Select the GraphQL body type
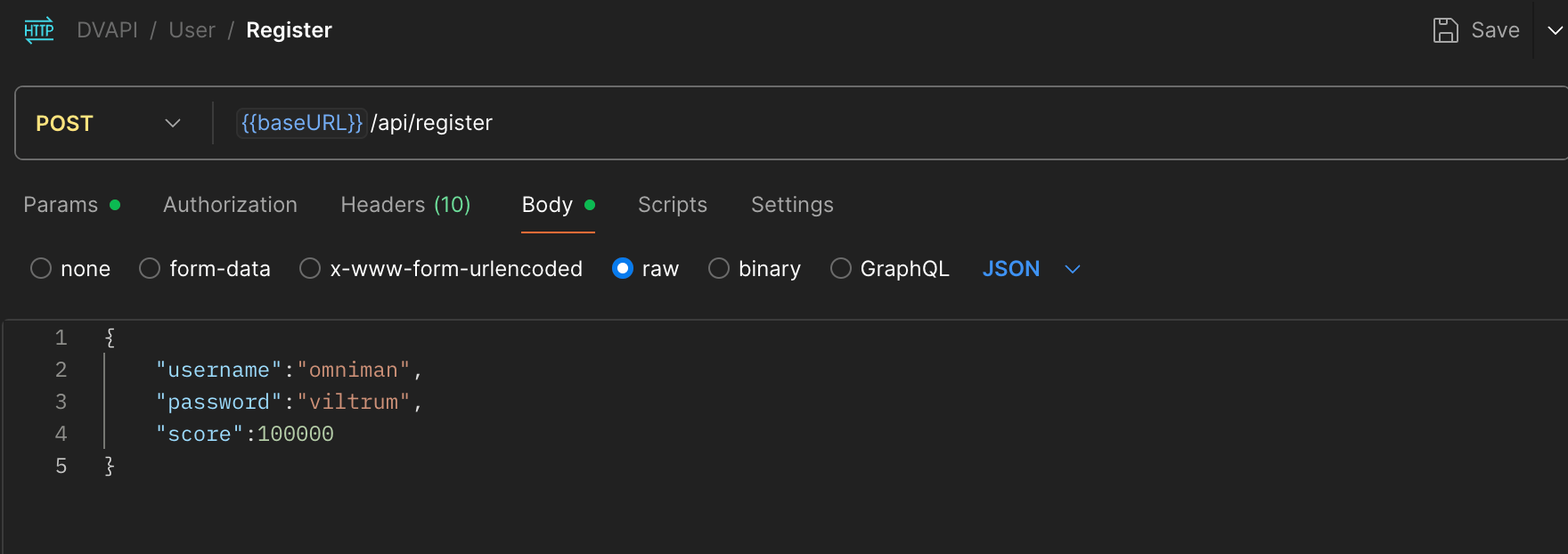1568x554 pixels. [841, 268]
